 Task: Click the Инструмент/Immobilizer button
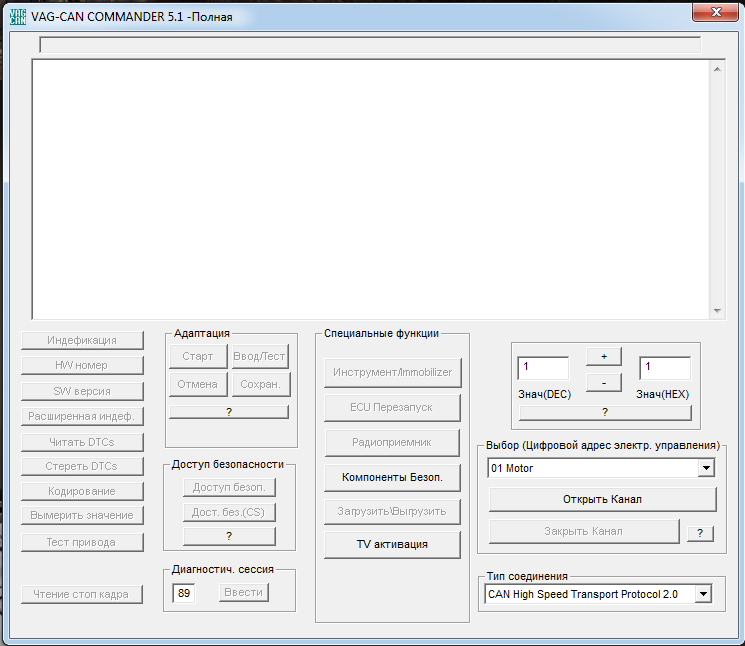point(392,373)
